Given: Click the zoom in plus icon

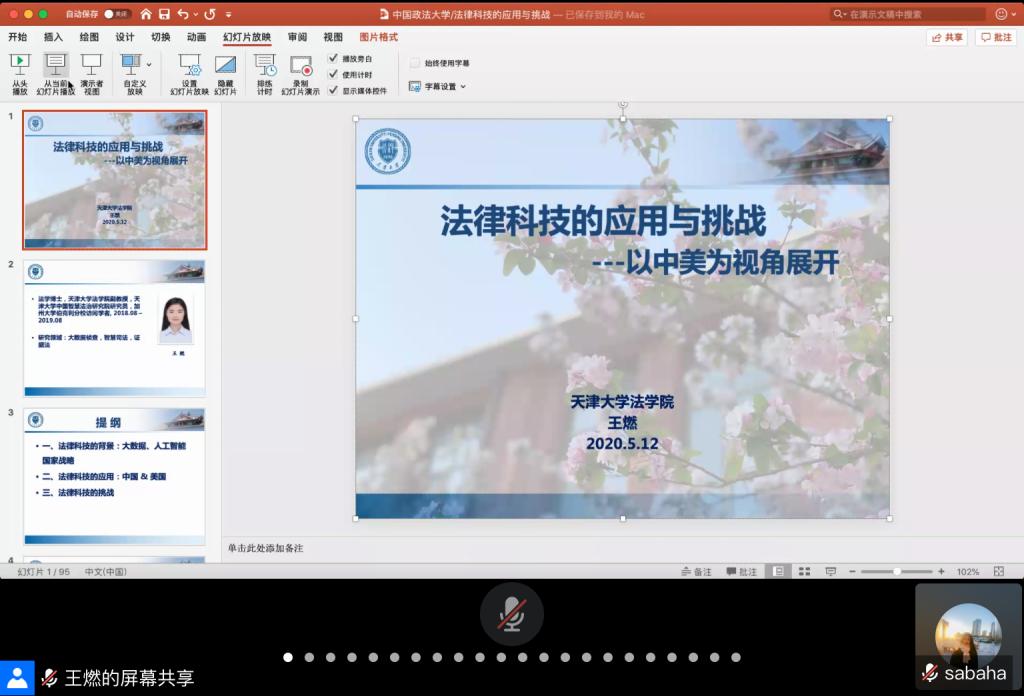Looking at the screenshot, I should click(941, 571).
